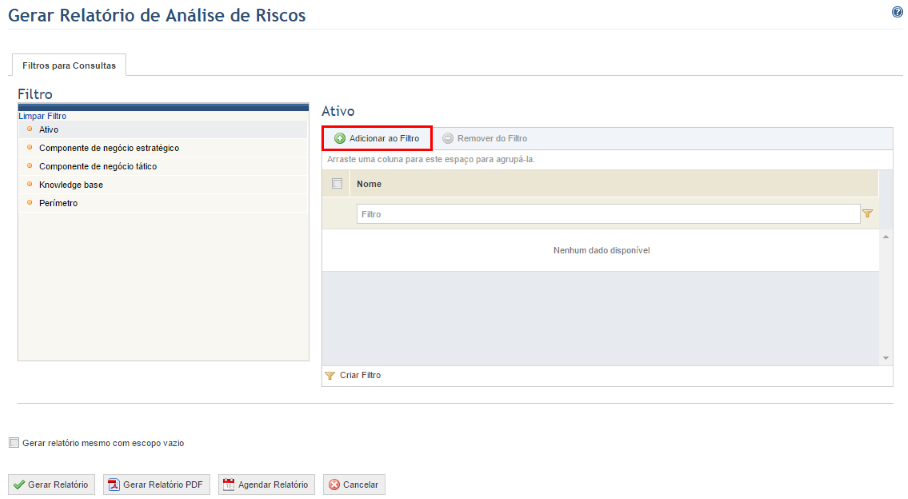Click the orange bullet beside Ativo
Screen dimensions: 908x499
pyautogui.click(x=30, y=129)
